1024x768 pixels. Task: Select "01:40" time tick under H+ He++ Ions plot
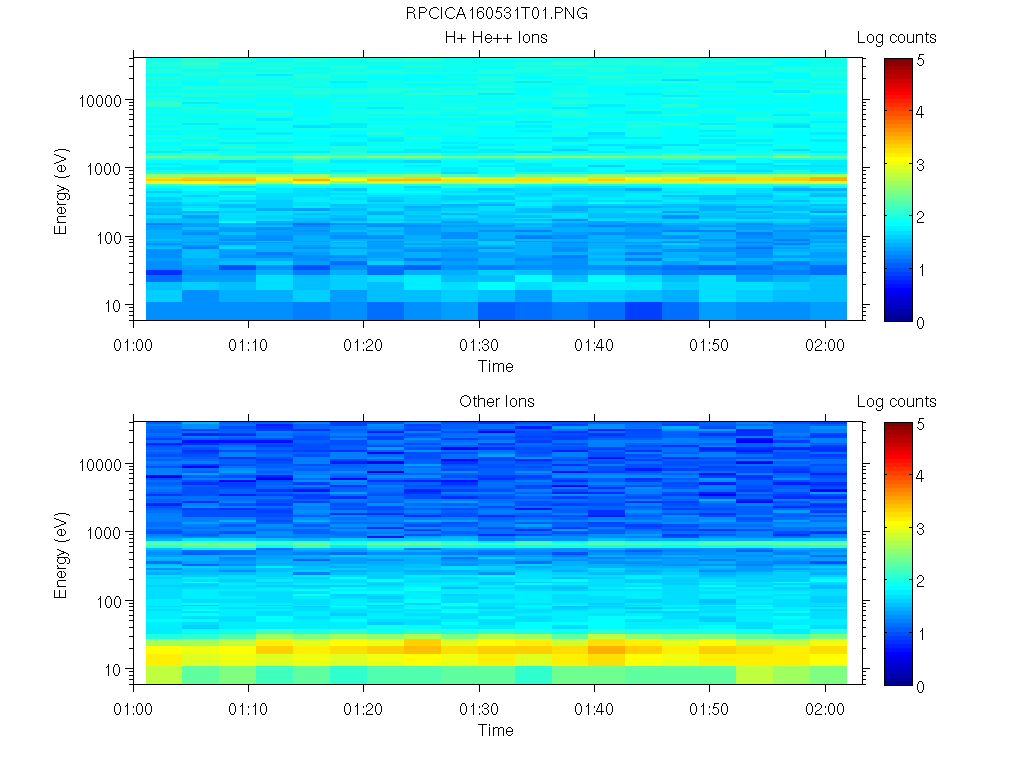(x=594, y=345)
